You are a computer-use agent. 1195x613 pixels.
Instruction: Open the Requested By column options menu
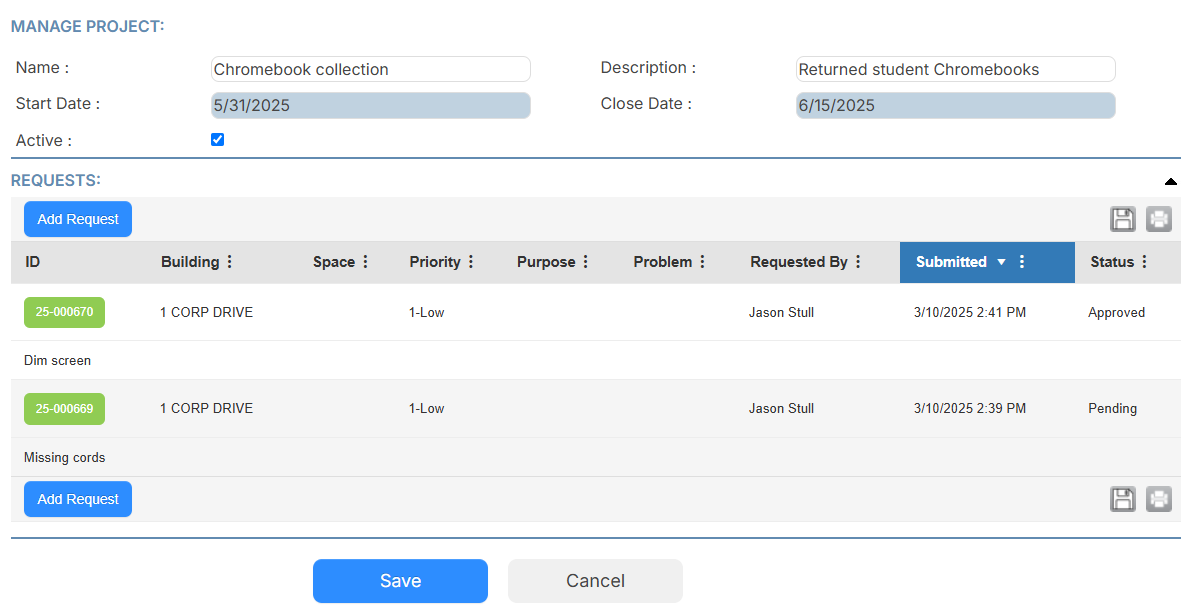[x=860, y=262]
